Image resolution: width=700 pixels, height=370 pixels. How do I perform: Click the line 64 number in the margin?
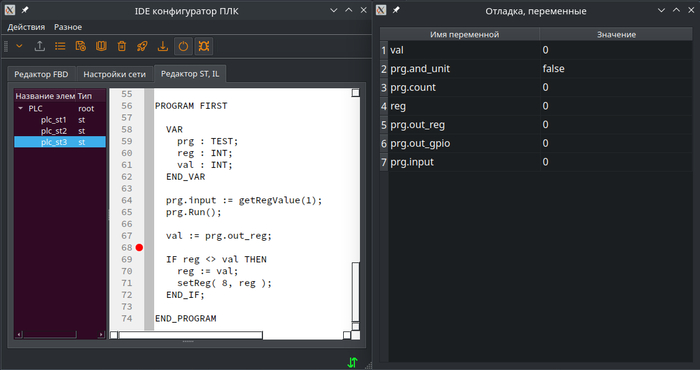127,200
